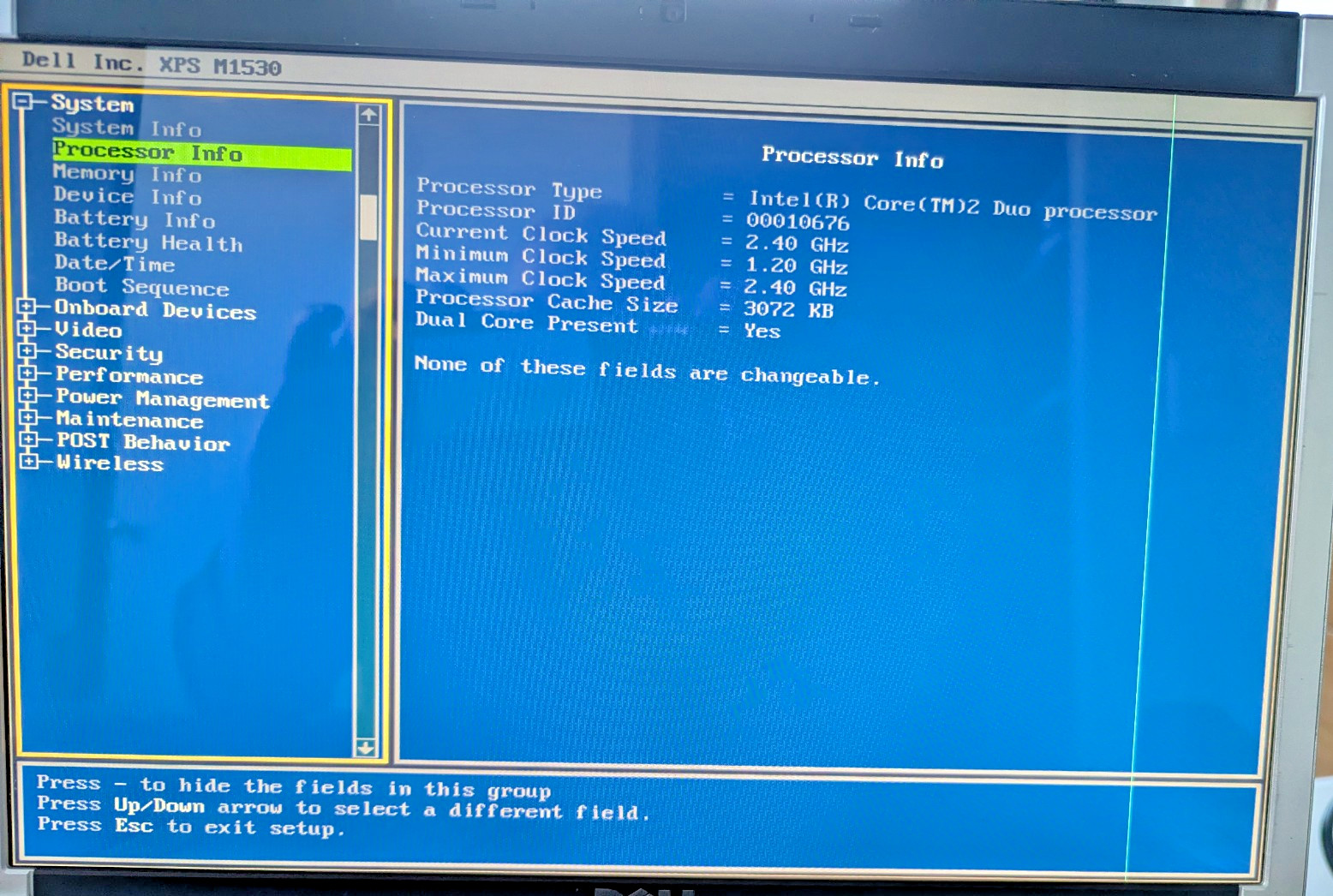
Task: Select System Info in the tree
Action: pos(127,128)
